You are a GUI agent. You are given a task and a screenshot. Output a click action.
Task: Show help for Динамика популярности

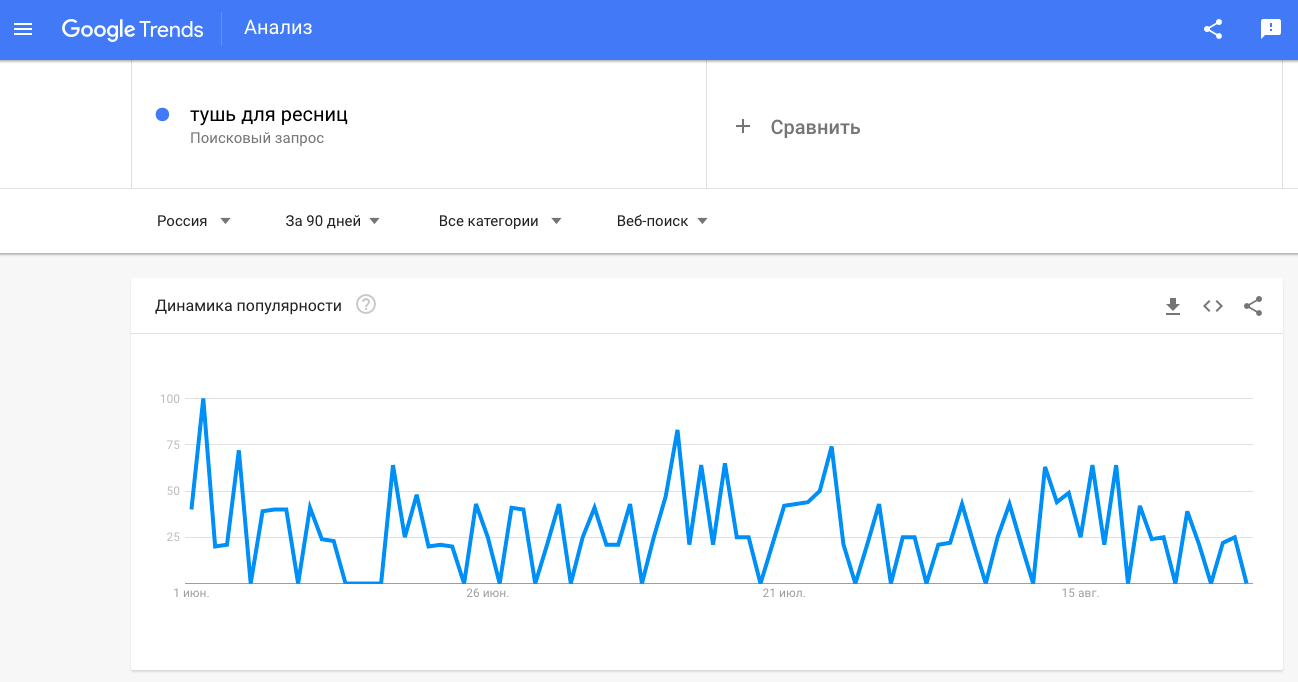click(366, 305)
